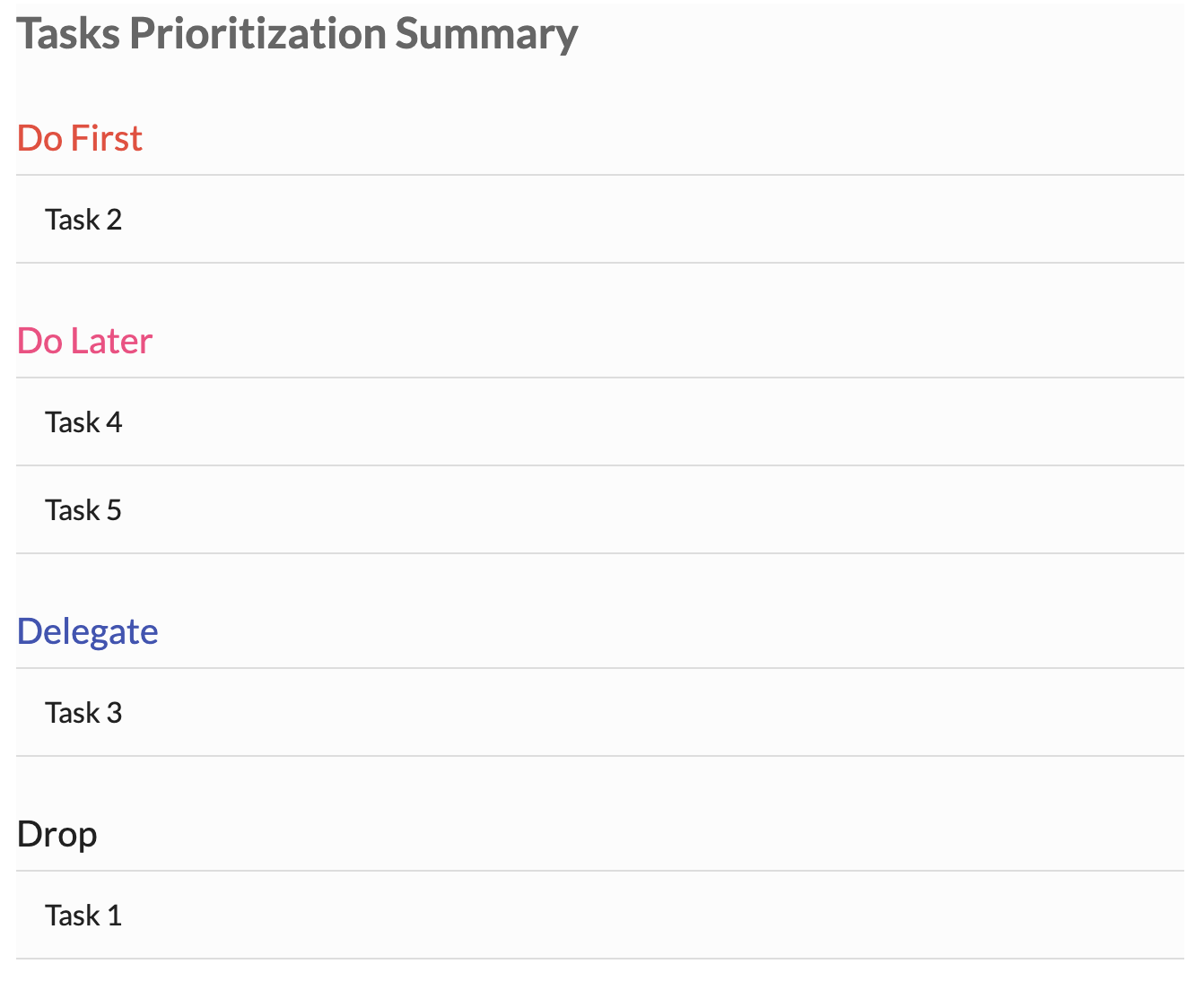Click the divider line below Do First
Screen dimensions: 1204x990
coord(600,175)
